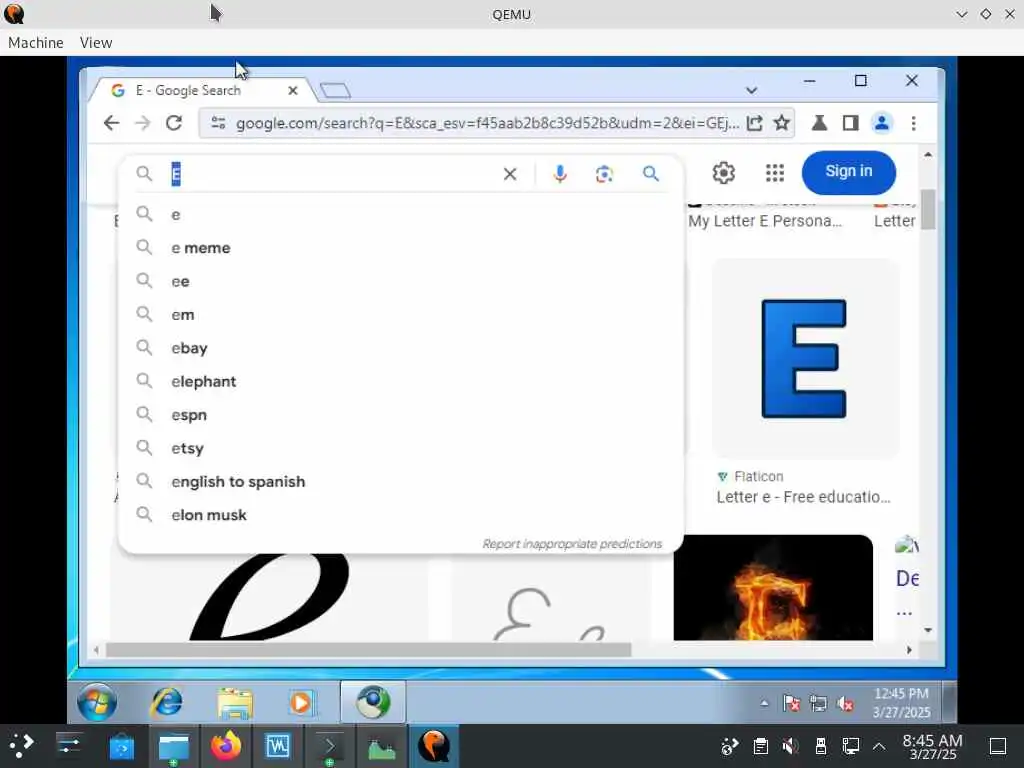
Task: Bookmark this page with the star icon
Action: click(782, 123)
